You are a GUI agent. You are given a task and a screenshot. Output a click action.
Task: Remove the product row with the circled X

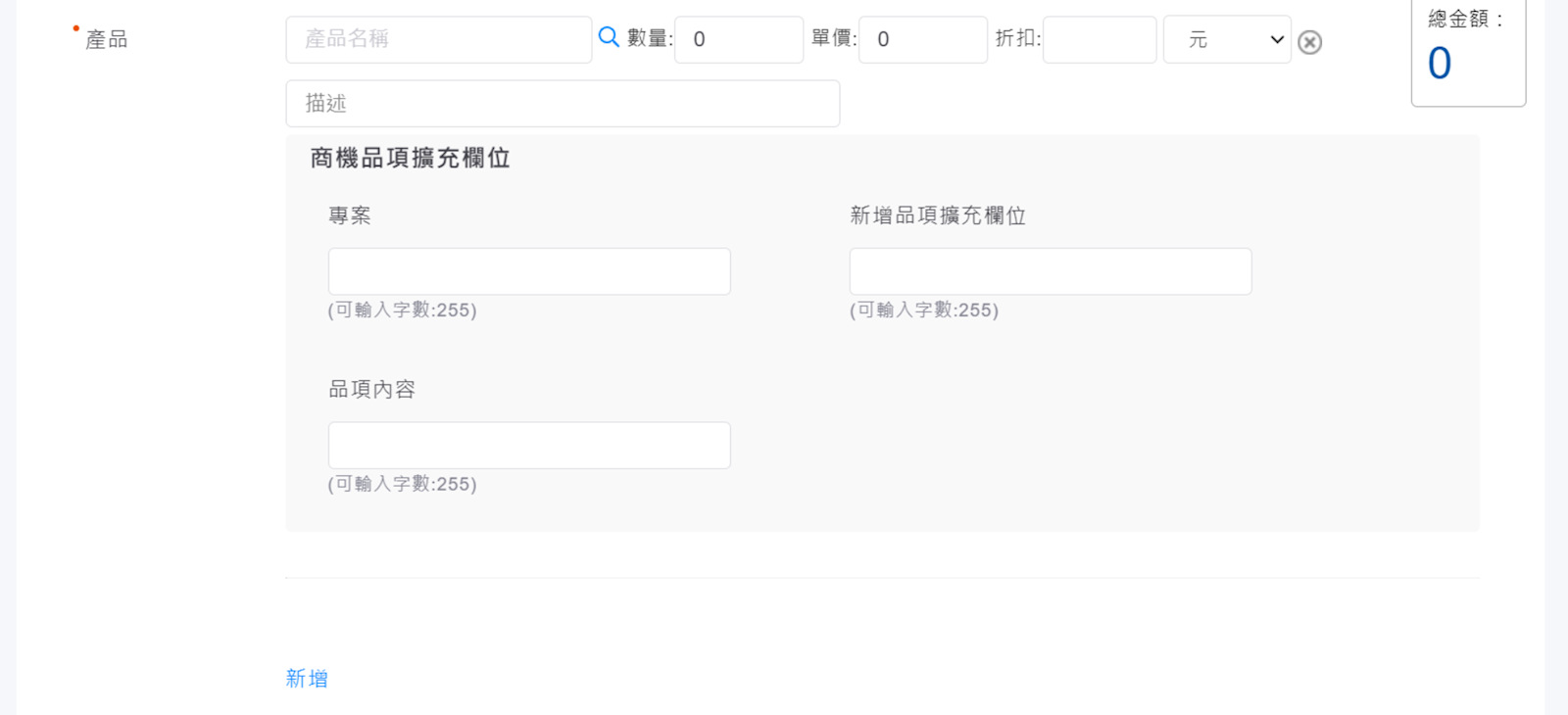tap(1309, 42)
